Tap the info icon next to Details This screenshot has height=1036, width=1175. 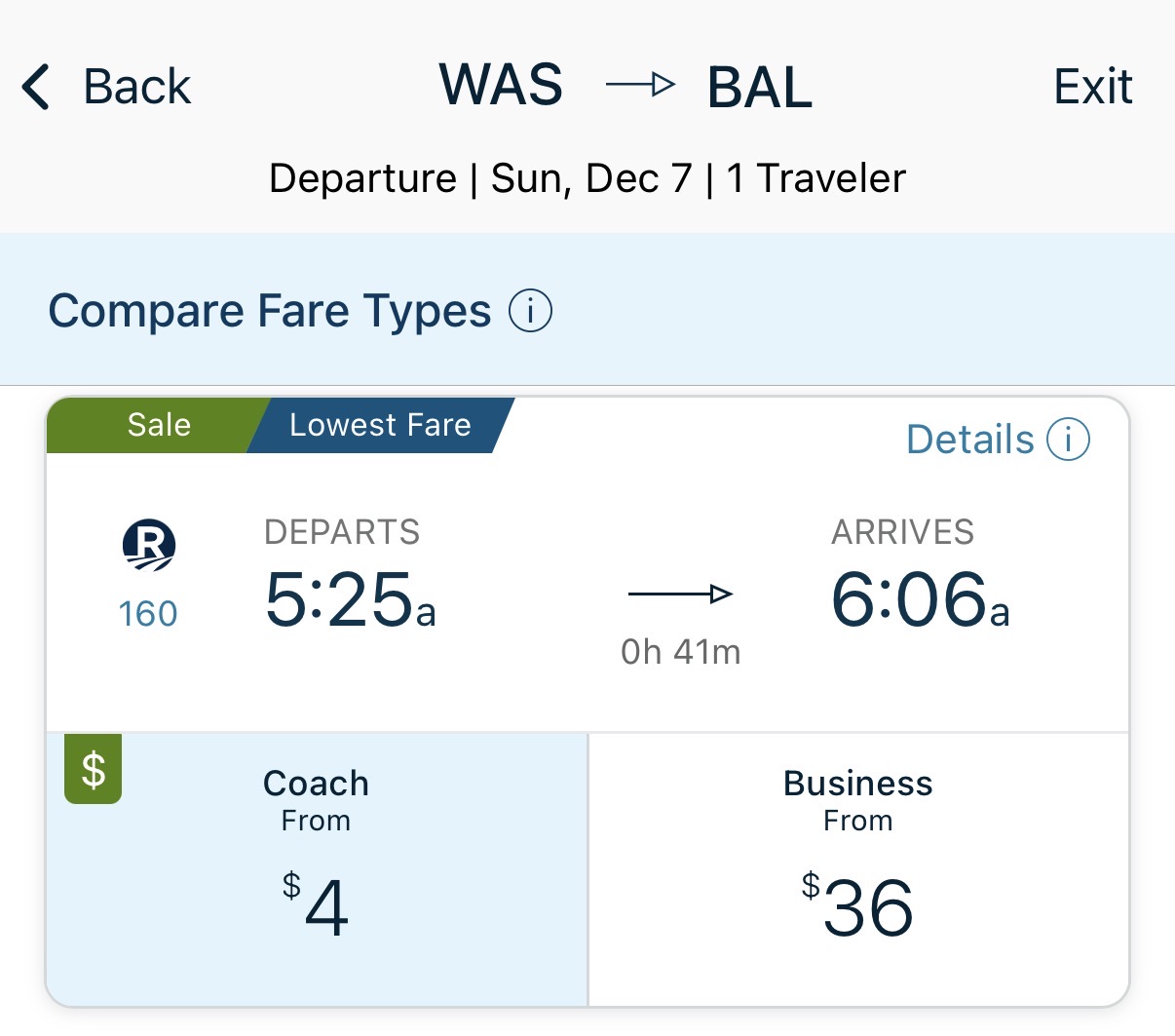[x=1068, y=440]
